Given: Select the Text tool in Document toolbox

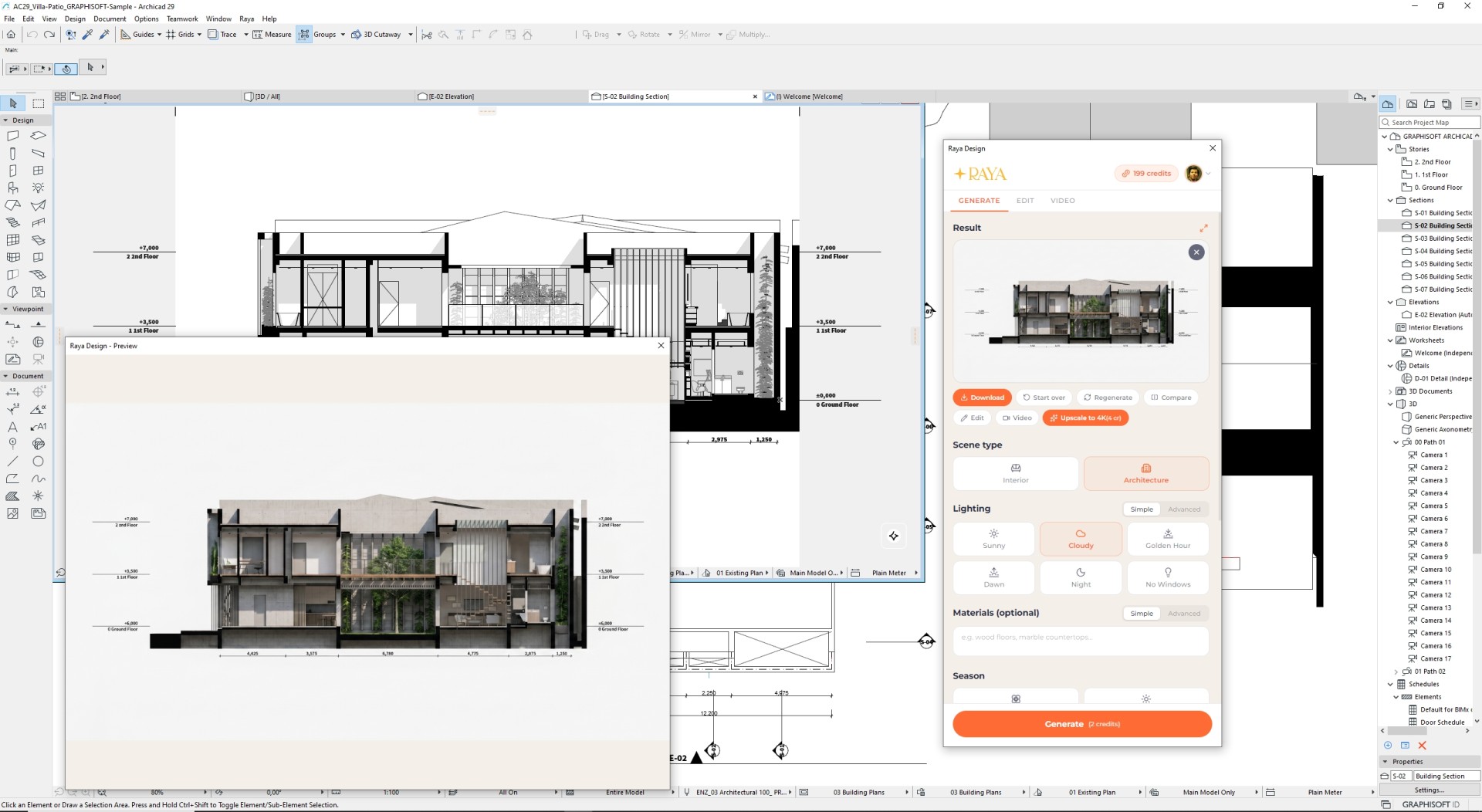Looking at the screenshot, I should 12,427.
